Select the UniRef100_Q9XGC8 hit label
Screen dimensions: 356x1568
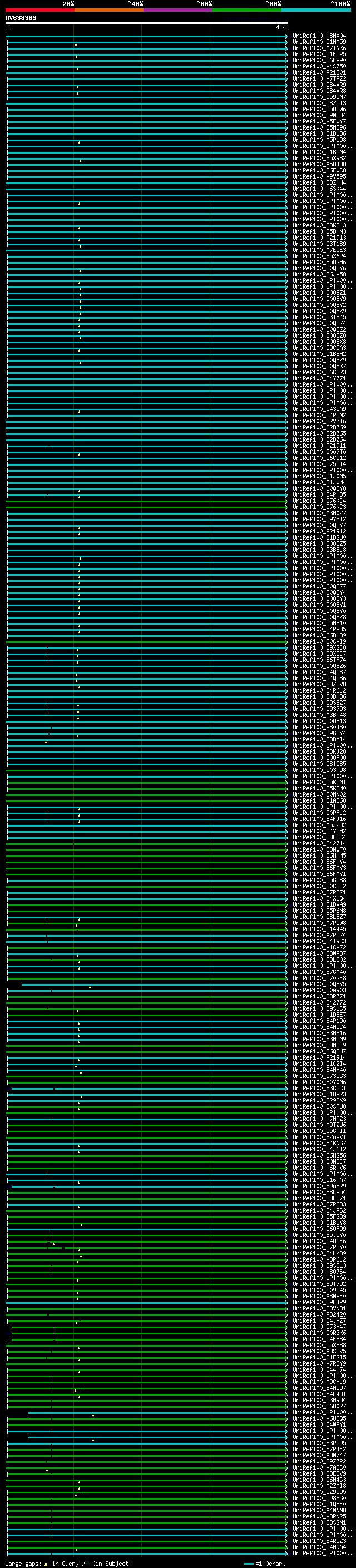point(319,647)
